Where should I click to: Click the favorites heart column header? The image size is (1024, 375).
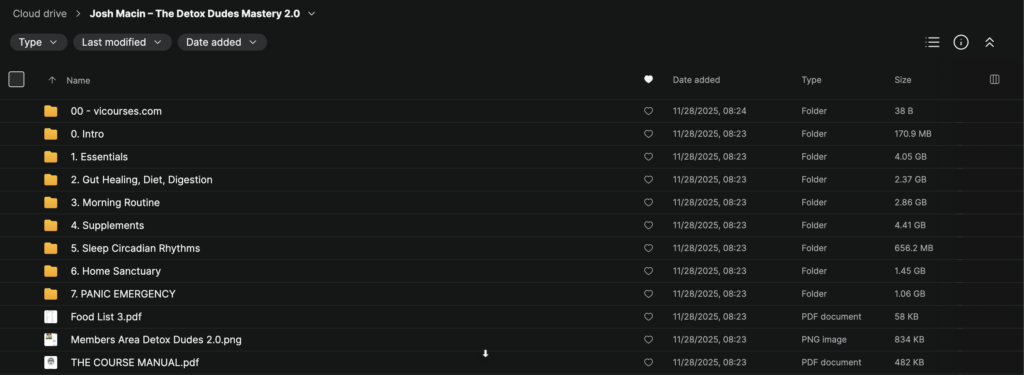coord(648,80)
